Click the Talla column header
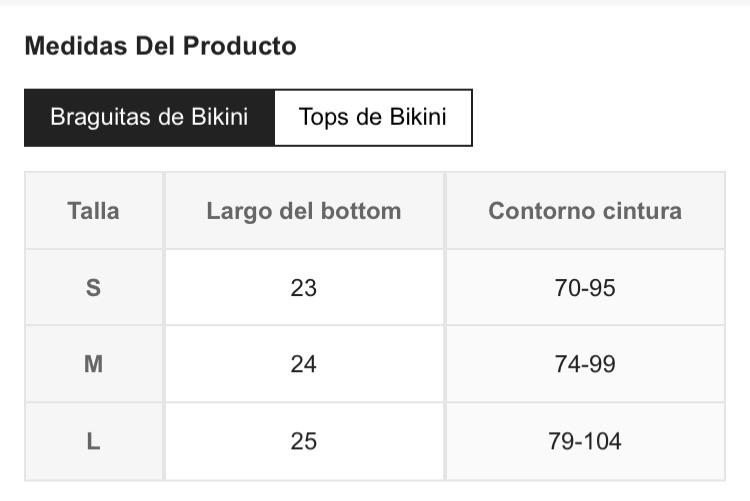 (x=93, y=211)
